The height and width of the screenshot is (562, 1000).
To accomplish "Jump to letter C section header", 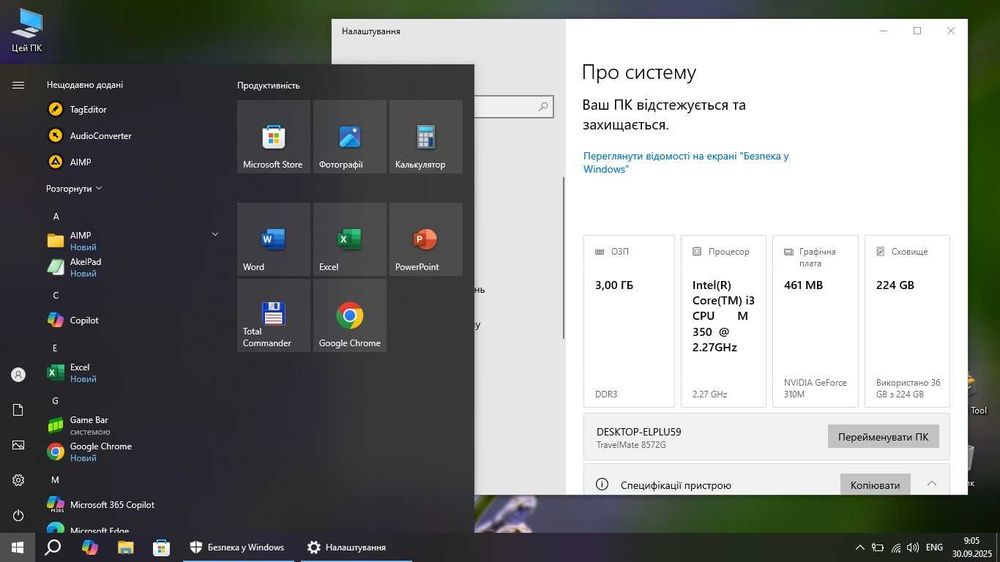I will (55, 295).
